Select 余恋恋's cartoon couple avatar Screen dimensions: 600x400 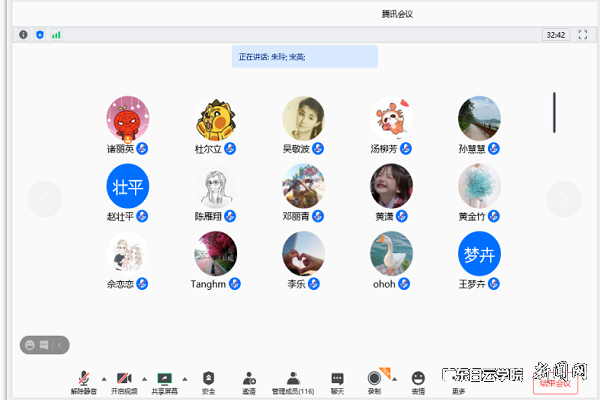click(128, 253)
